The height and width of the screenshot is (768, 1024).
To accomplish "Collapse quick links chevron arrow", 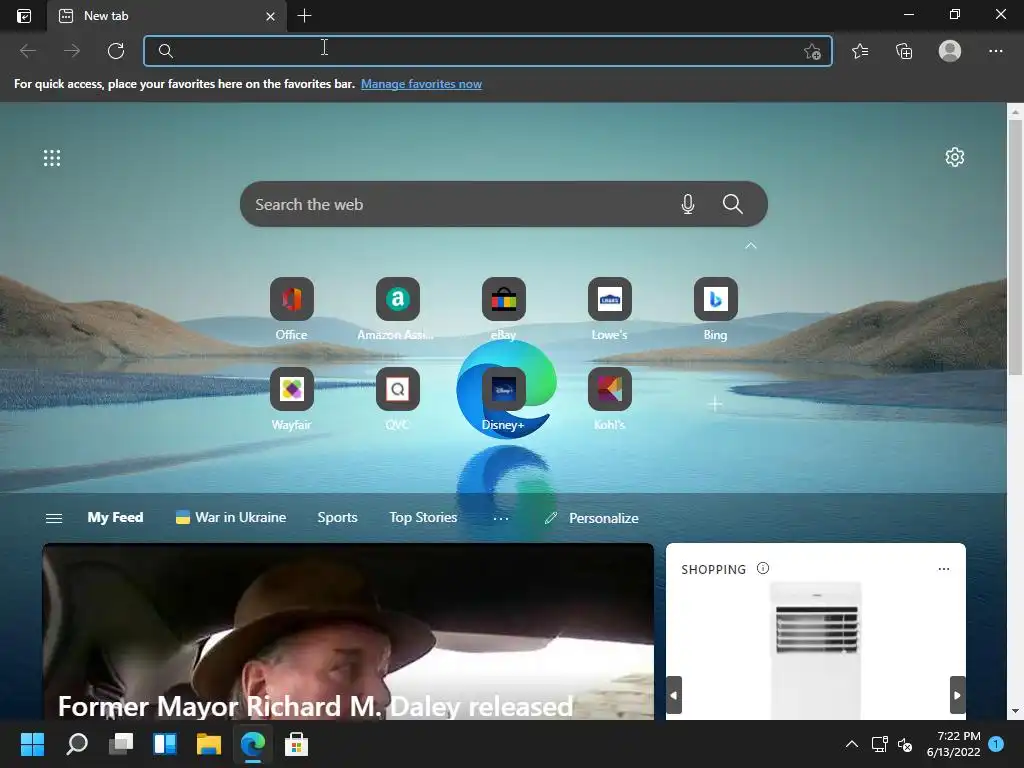I will coord(751,246).
